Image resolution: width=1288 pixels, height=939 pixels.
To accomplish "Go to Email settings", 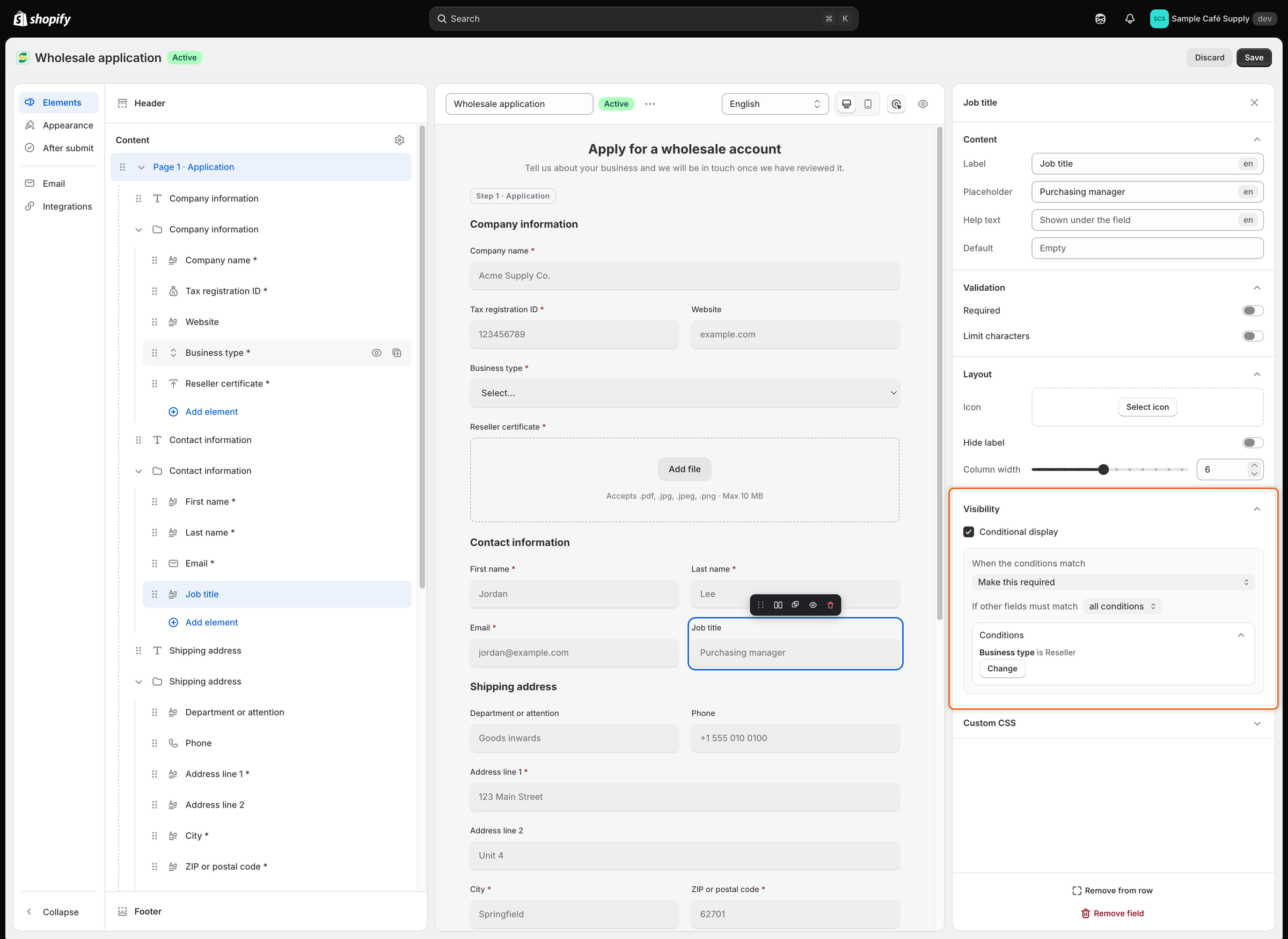I will point(59,184).
